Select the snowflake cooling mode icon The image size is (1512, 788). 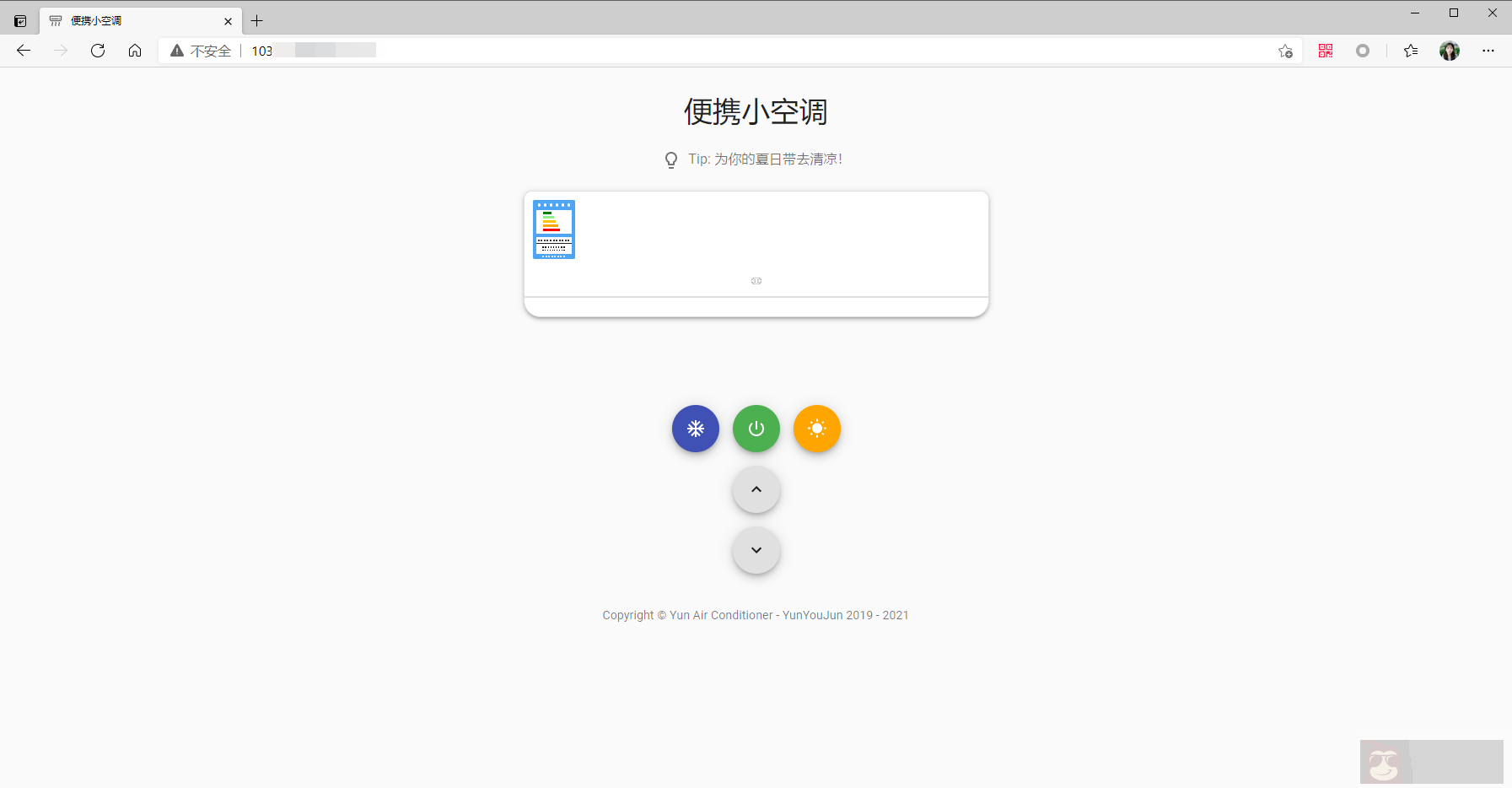coord(695,429)
